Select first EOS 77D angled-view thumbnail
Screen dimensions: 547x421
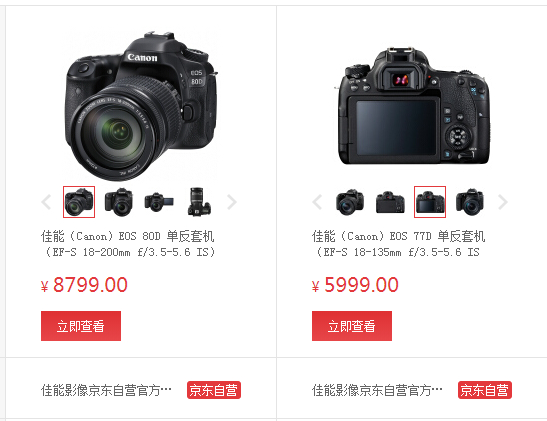tap(350, 202)
